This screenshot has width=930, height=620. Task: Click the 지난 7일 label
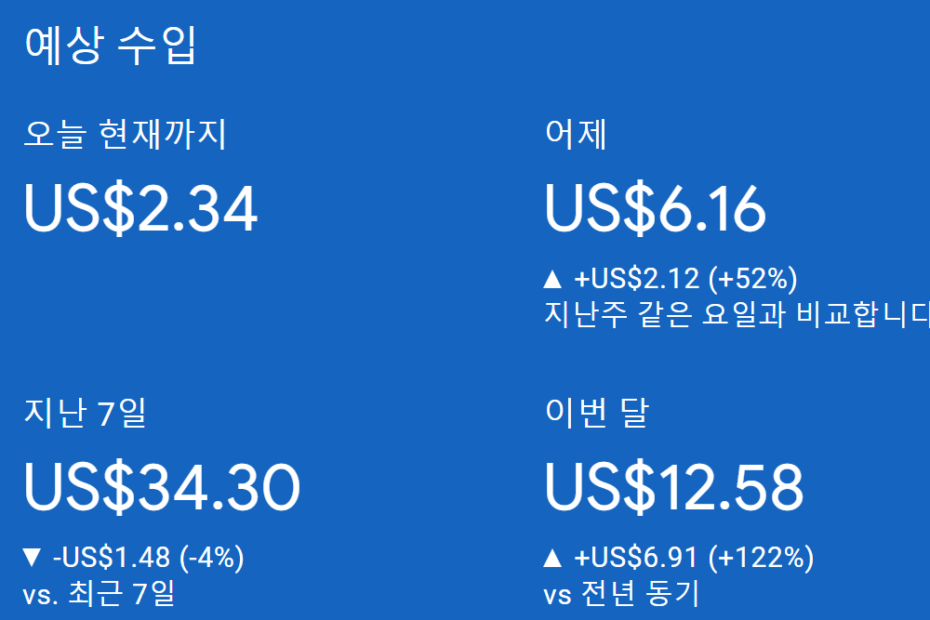[85, 413]
